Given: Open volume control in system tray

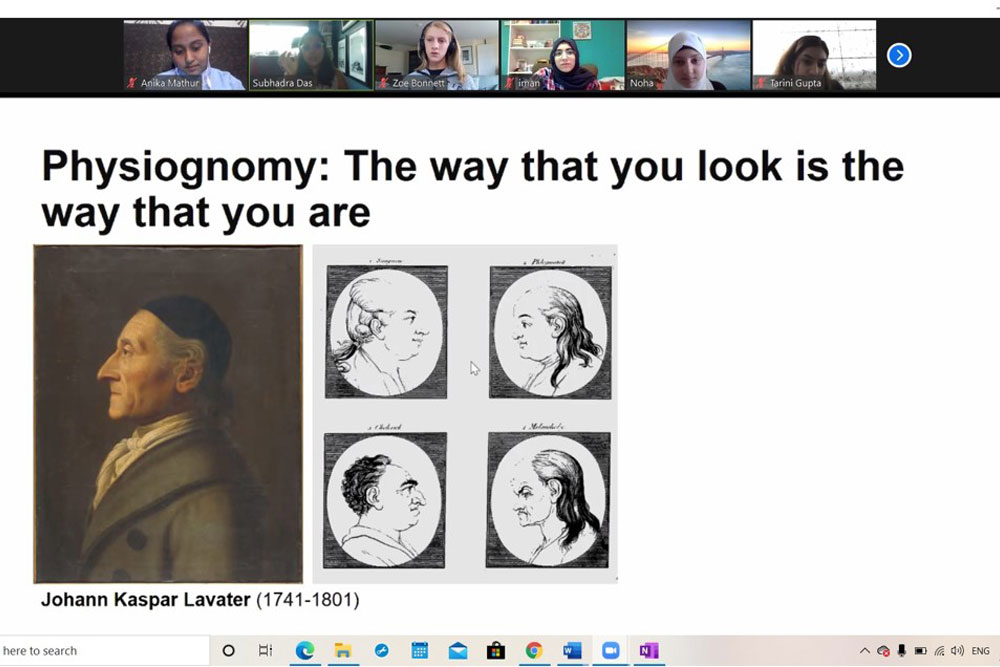Looking at the screenshot, I should pyautogui.click(x=957, y=651).
